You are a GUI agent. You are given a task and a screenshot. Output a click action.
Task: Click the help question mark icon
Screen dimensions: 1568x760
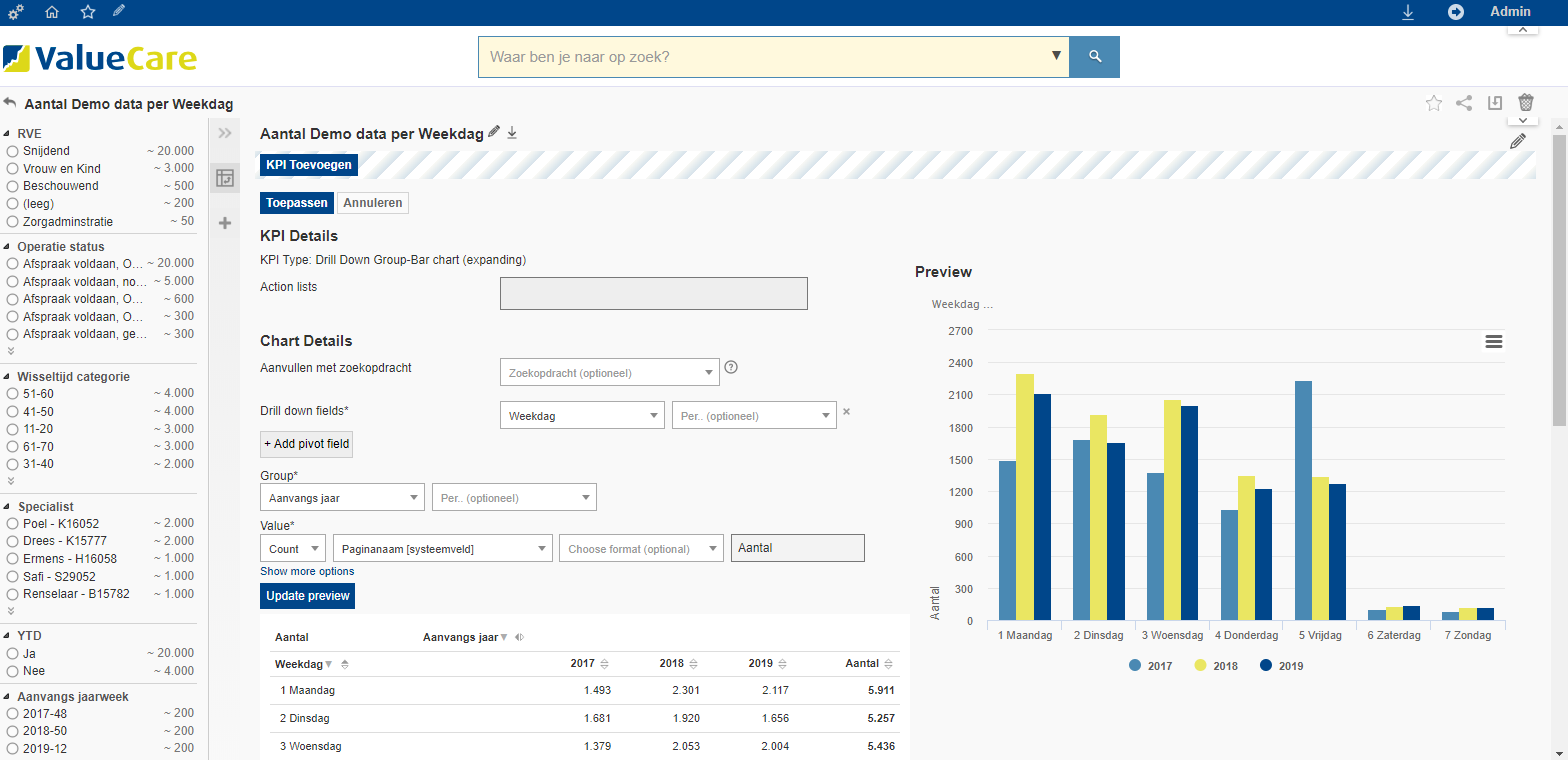click(731, 367)
